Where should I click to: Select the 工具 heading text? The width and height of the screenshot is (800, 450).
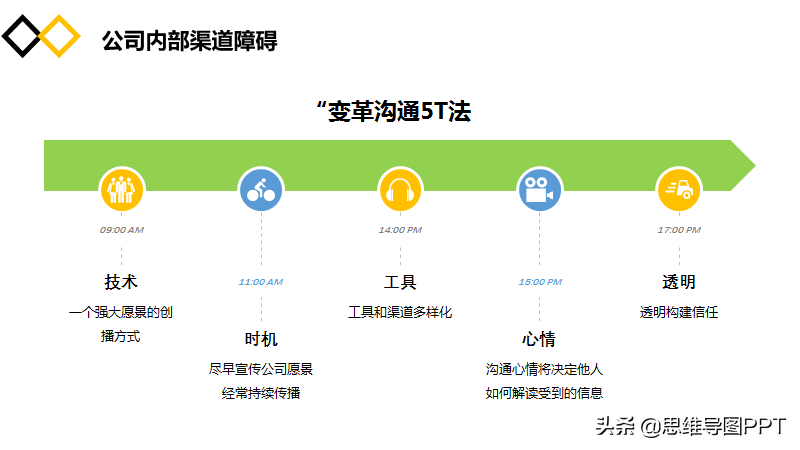(401, 282)
